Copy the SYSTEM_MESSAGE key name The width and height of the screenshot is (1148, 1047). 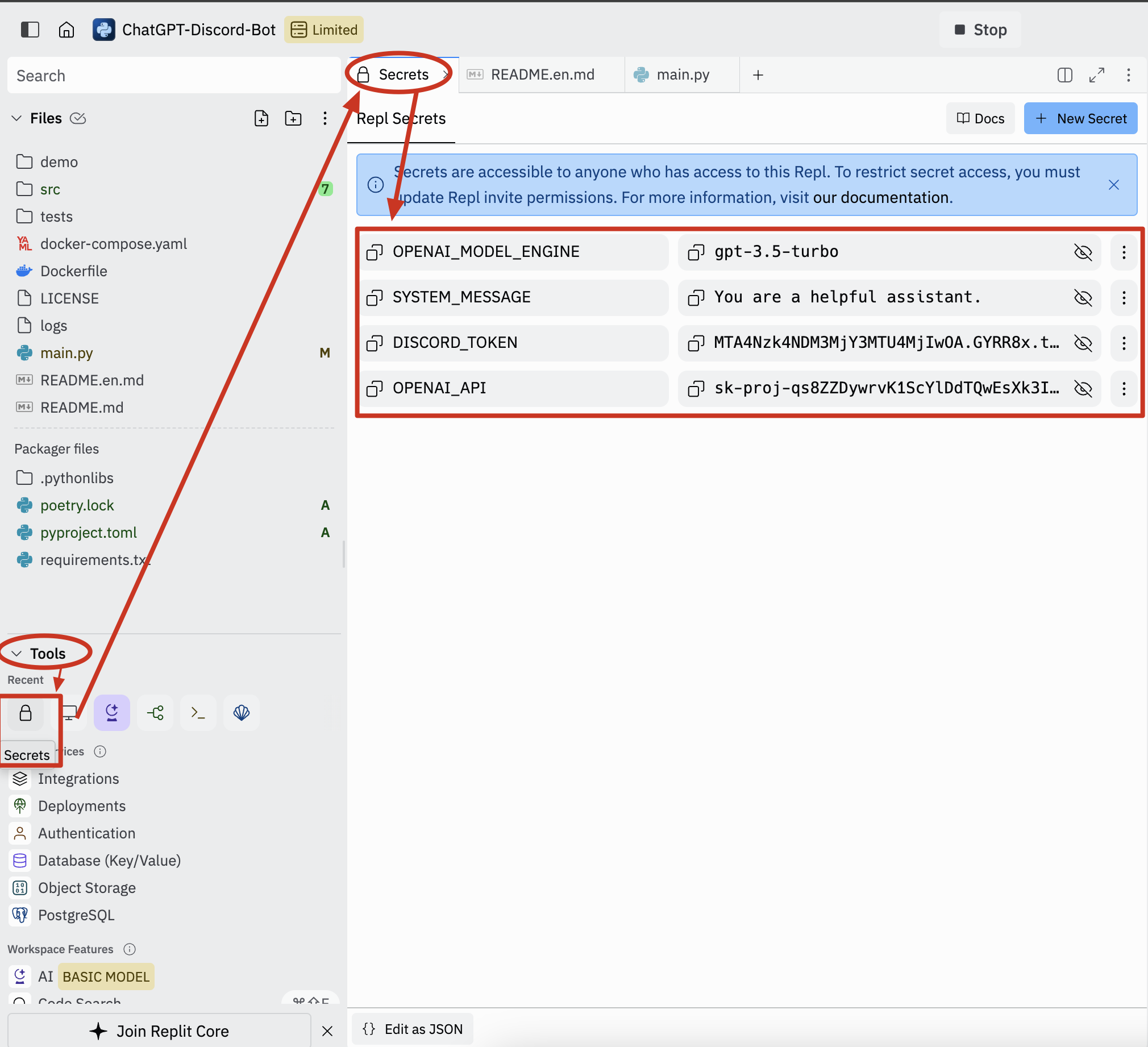coord(375,297)
